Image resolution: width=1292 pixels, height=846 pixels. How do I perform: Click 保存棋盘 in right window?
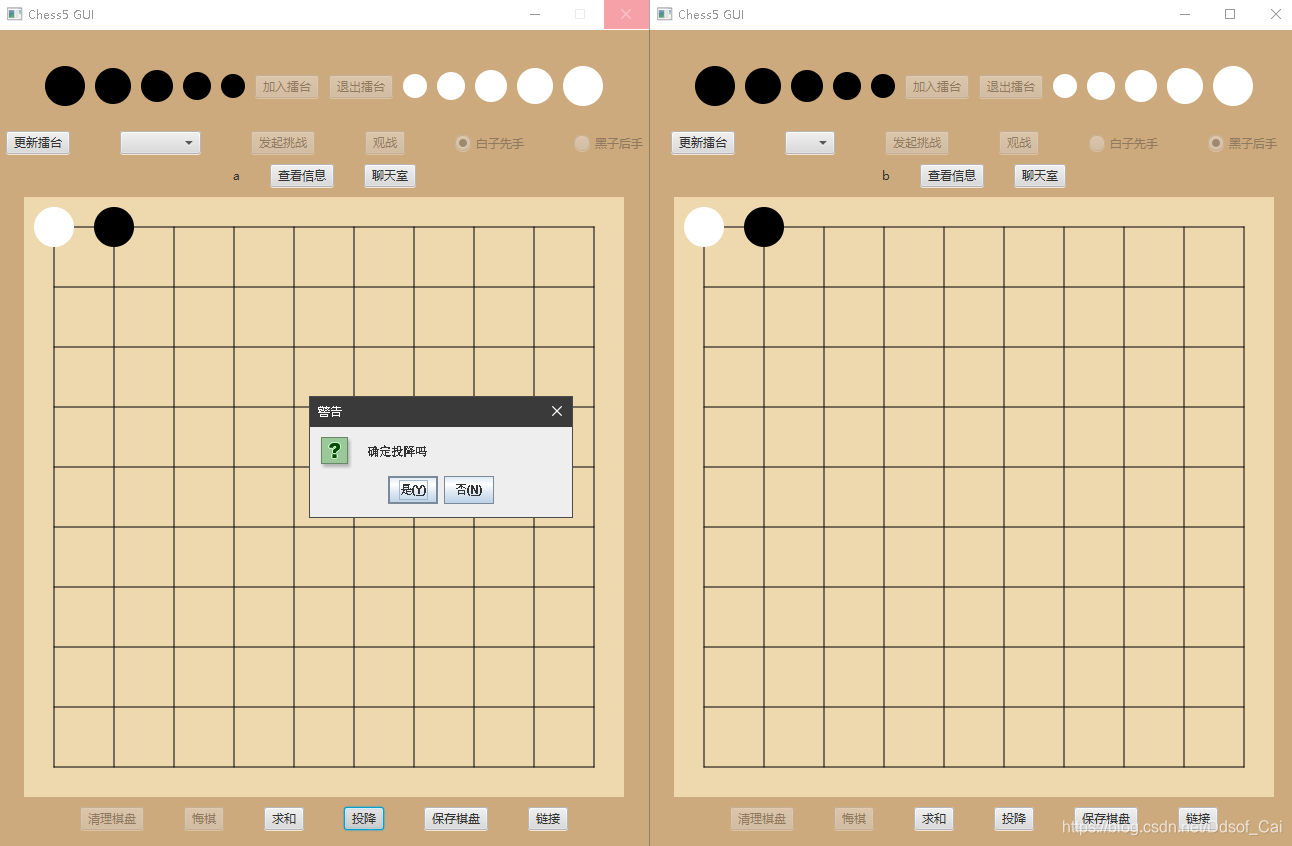pyautogui.click(x=1106, y=819)
